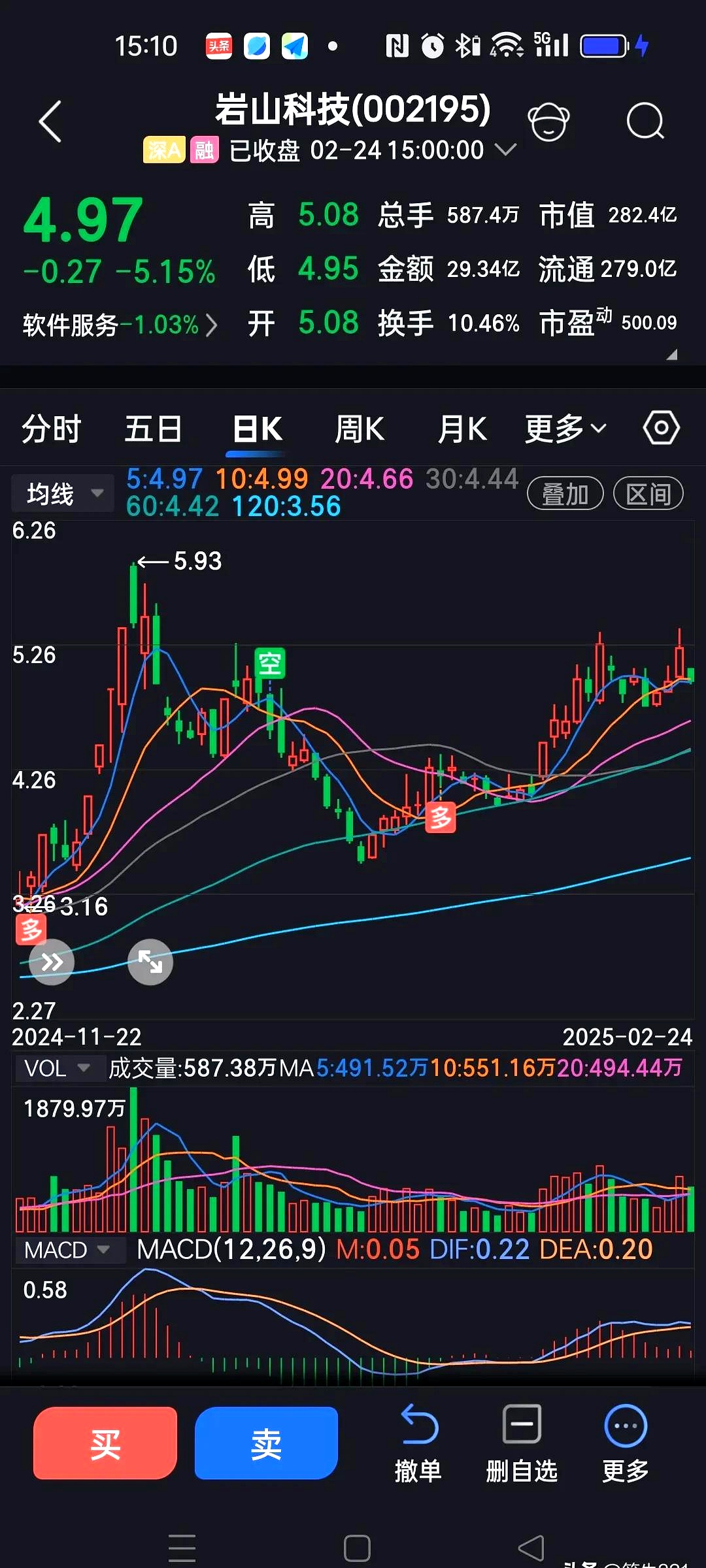
Task: Open chart settings hexagon icon
Action: click(x=661, y=429)
